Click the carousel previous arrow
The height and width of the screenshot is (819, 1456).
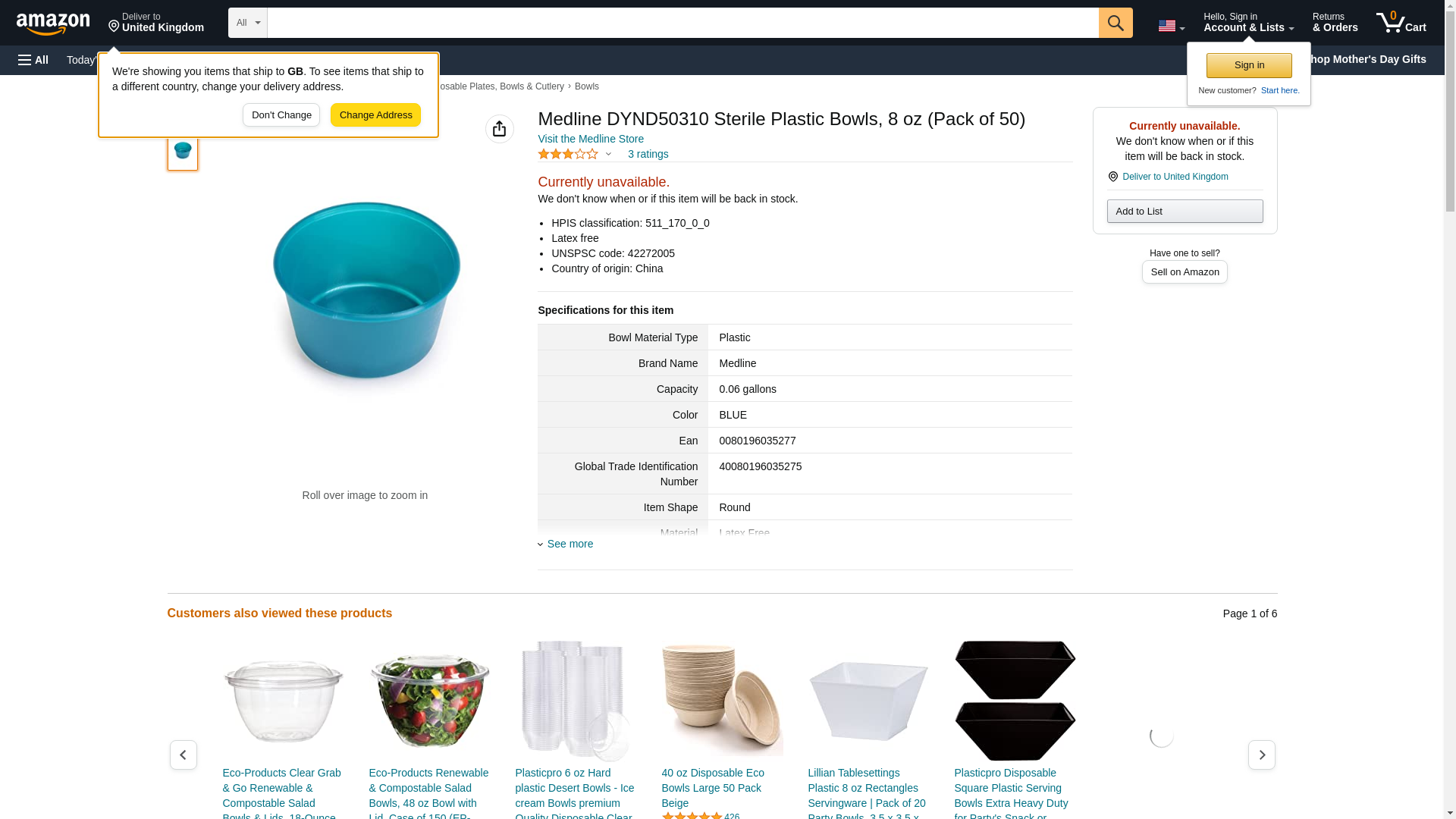click(183, 755)
